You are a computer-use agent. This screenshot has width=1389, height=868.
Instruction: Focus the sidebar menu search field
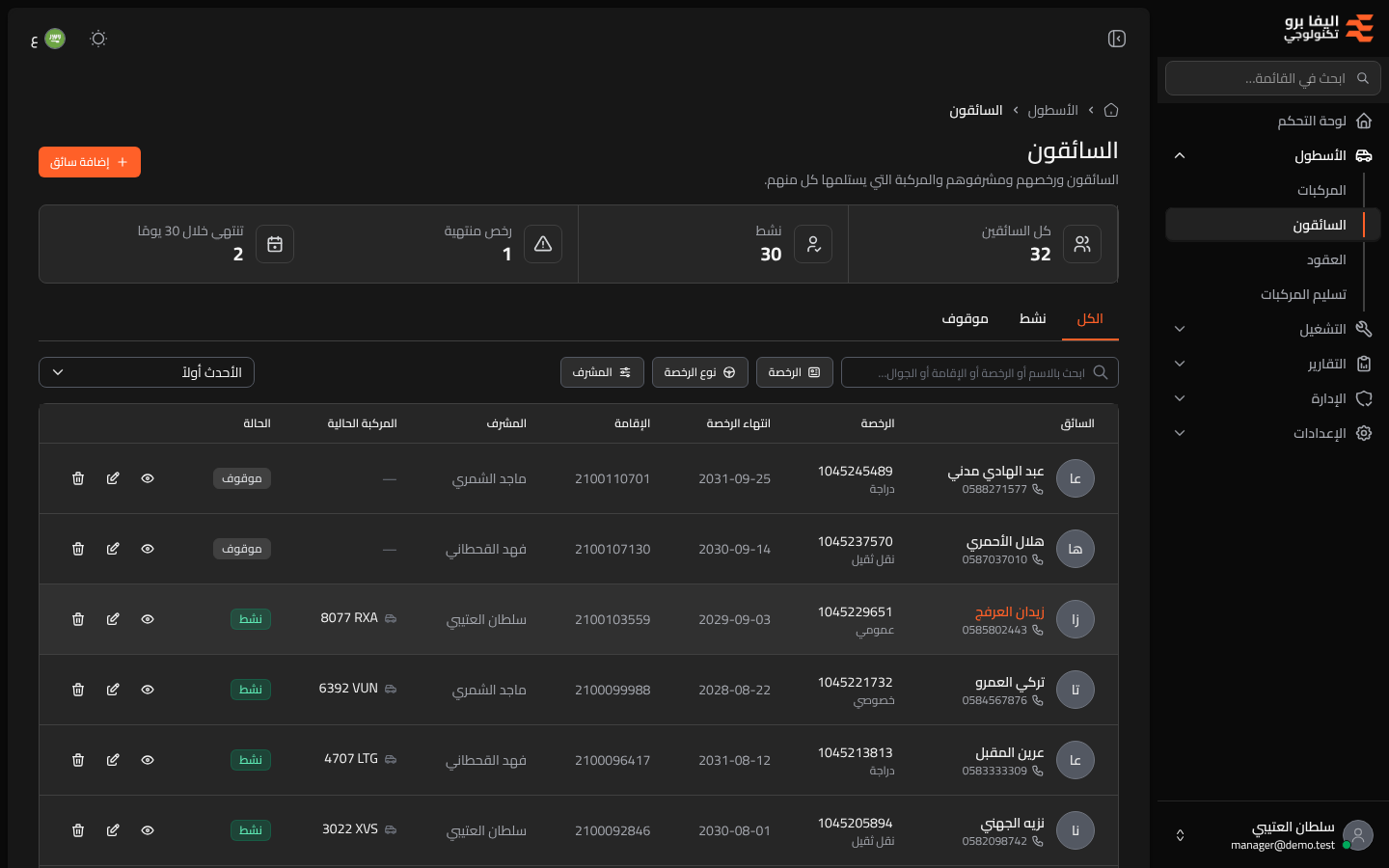(x=1273, y=78)
